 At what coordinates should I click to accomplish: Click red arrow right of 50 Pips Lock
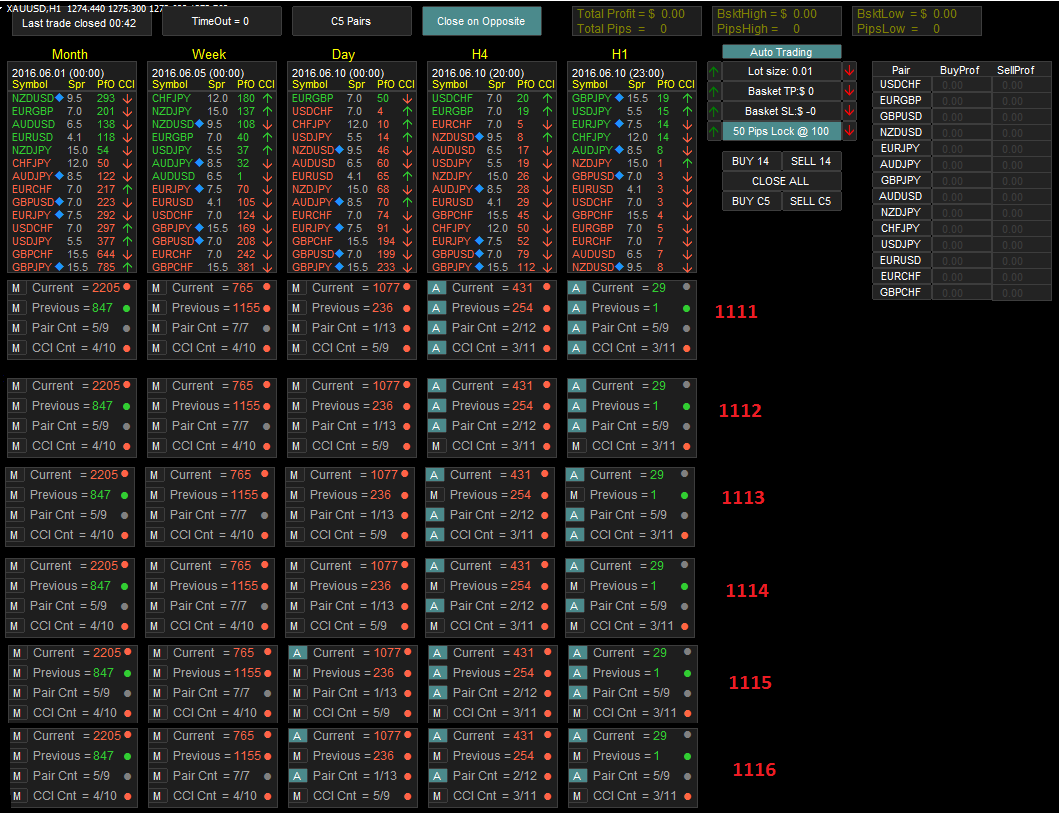[849, 131]
